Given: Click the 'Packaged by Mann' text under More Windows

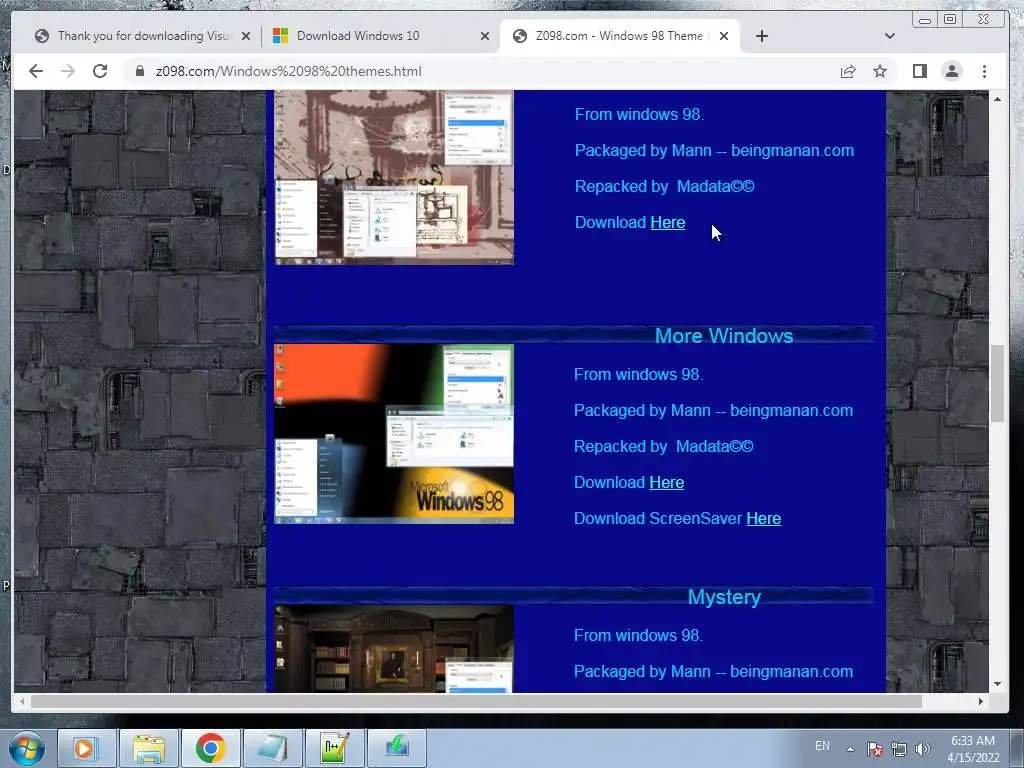Looking at the screenshot, I should [x=713, y=411].
